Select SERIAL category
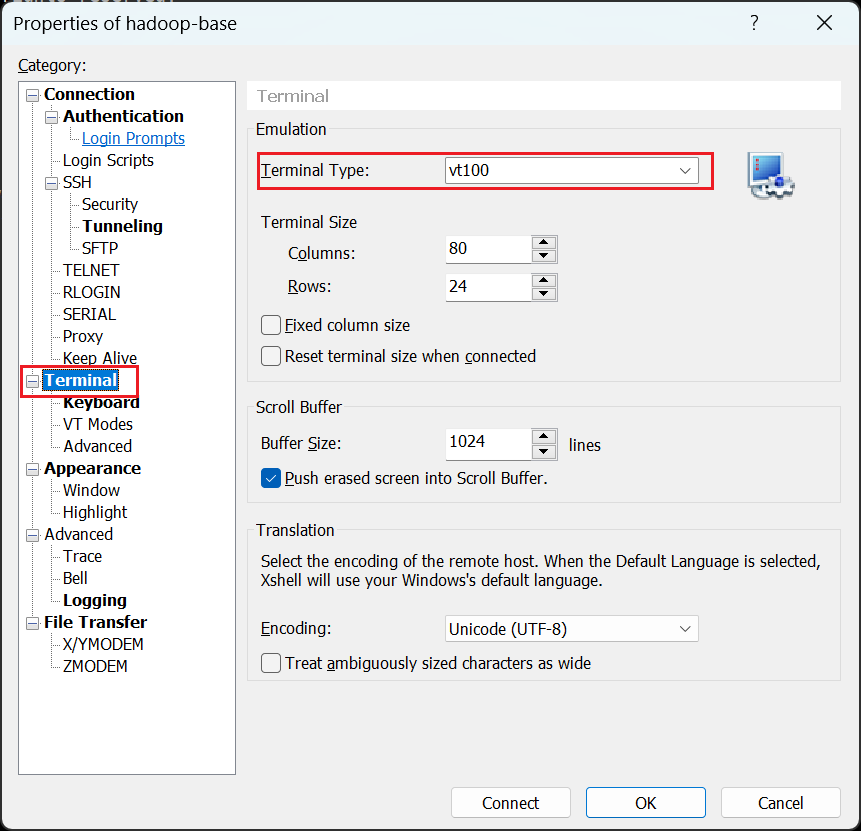This screenshot has width=861, height=831. 90,314
